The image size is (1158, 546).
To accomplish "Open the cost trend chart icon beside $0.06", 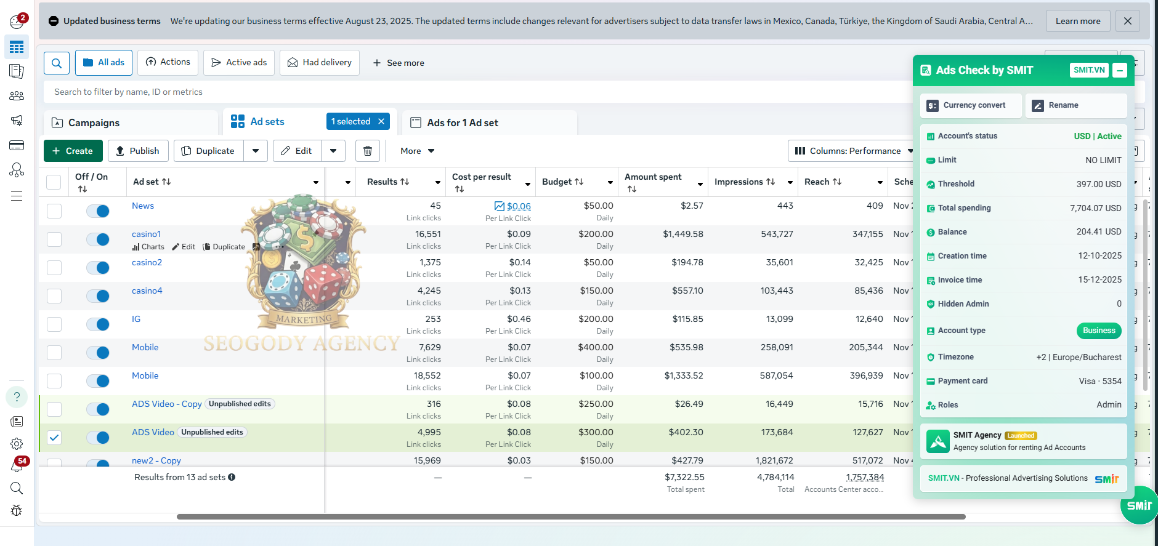I will [x=499, y=206].
